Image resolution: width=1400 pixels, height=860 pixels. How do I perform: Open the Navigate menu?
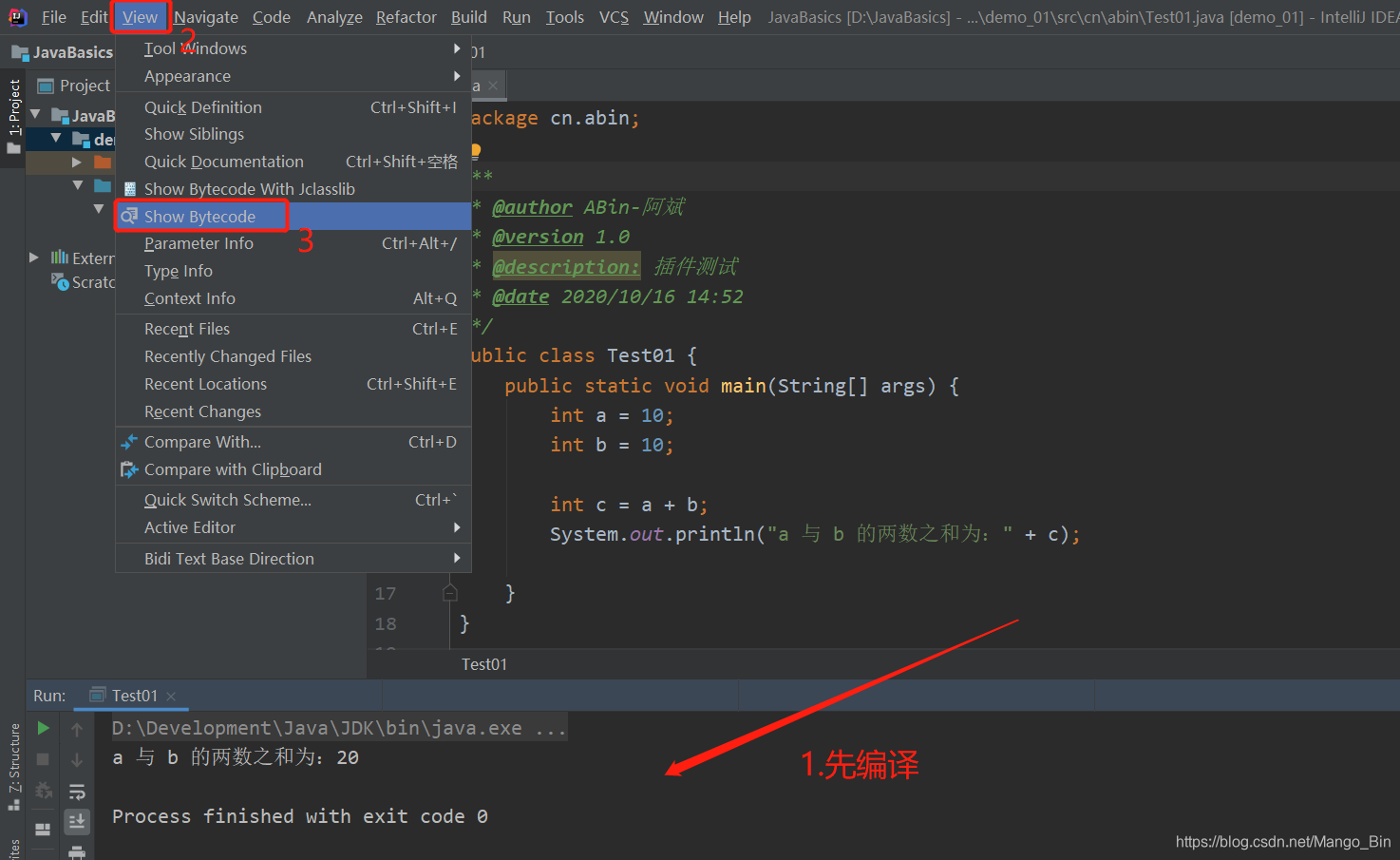pyautogui.click(x=206, y=17)
